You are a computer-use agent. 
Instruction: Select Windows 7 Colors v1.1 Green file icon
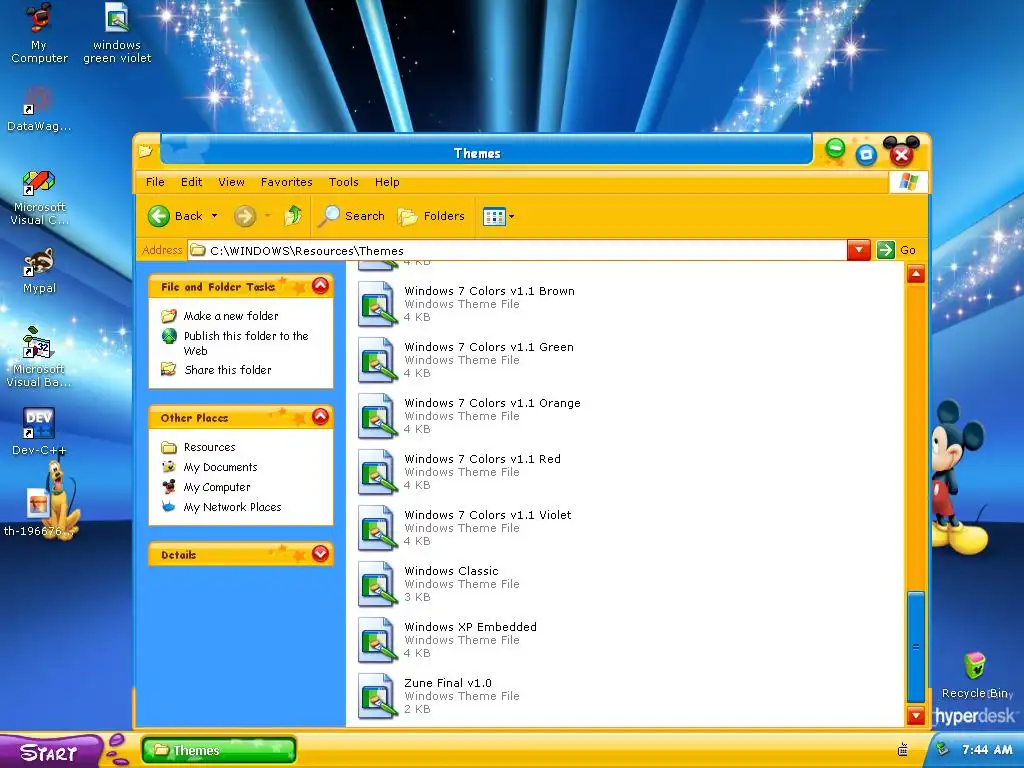pyautogui.click(x=377, y=360)
